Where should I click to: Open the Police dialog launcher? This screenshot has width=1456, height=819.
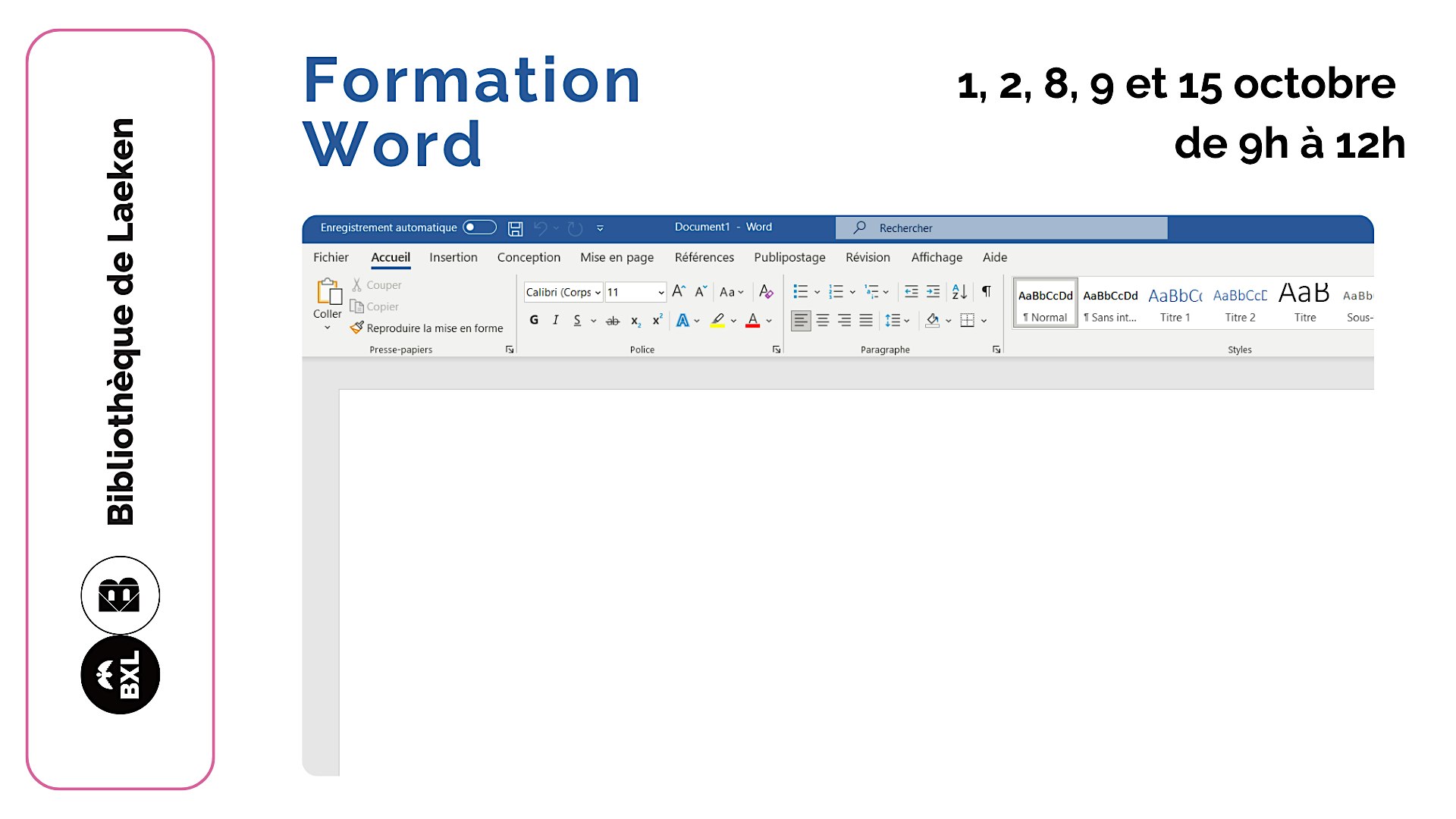pyautogui.click(x=777, y=350)
